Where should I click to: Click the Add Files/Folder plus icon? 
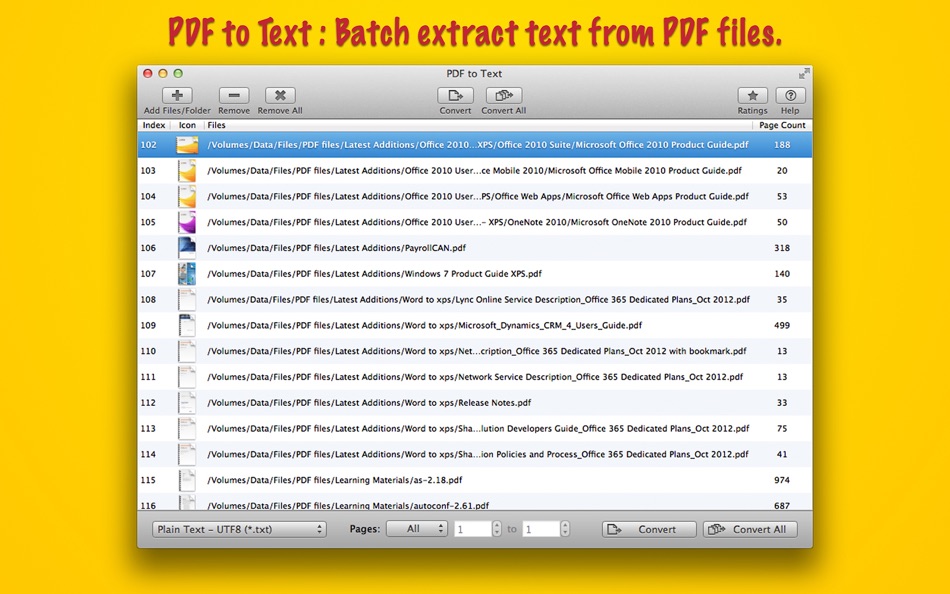point(177,95)
